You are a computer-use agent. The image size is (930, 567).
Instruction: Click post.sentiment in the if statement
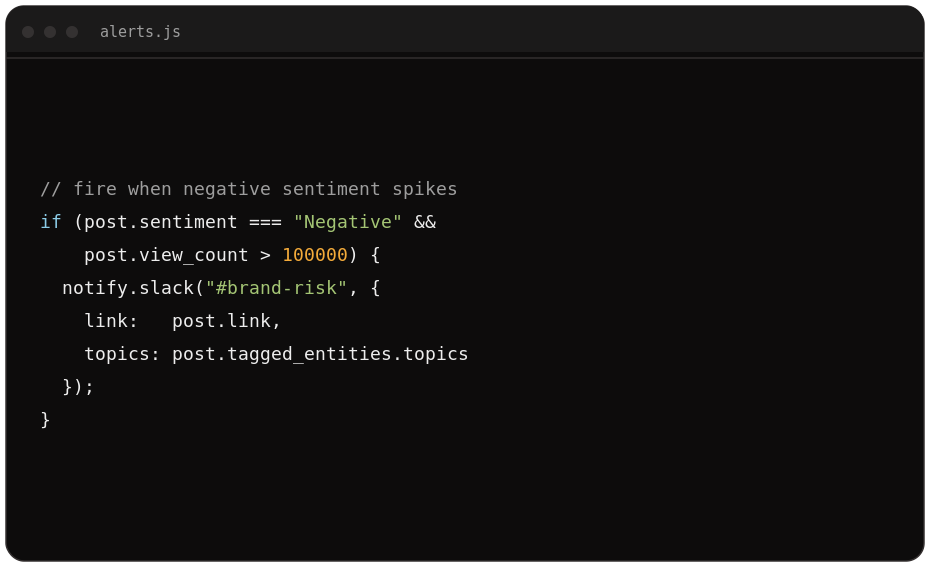click(160, 222)
